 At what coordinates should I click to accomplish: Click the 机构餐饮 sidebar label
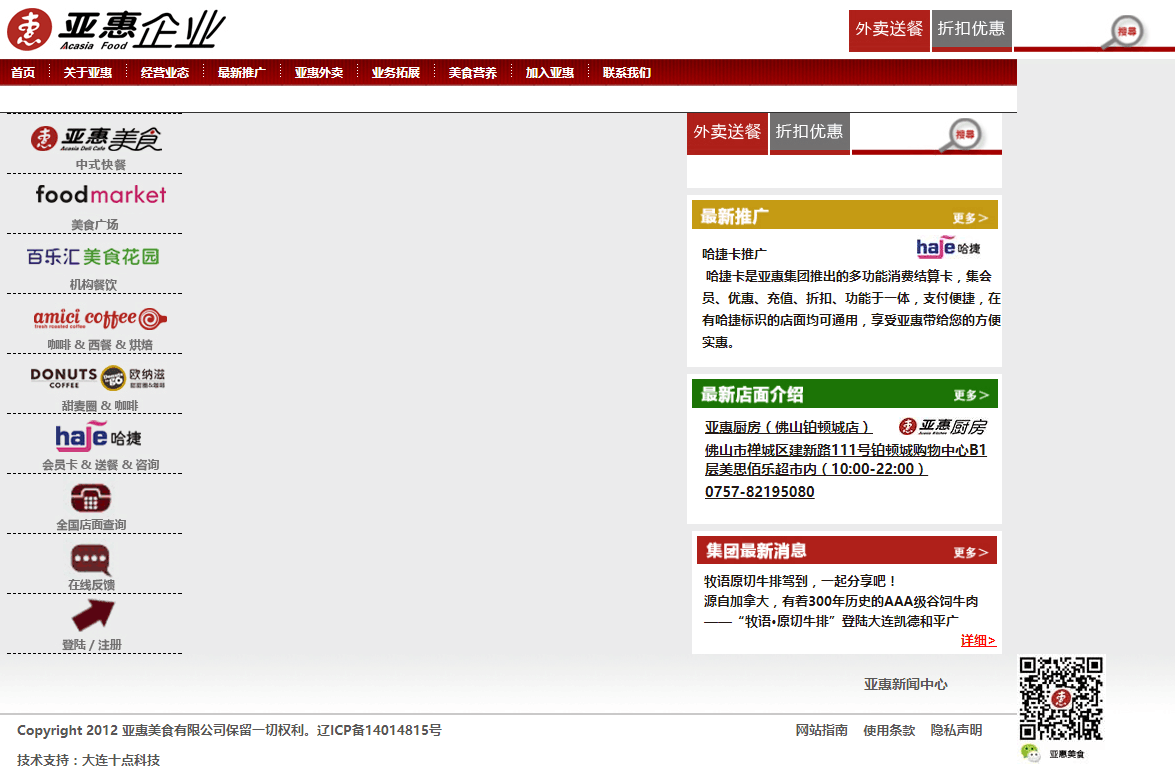coord(93,285)
